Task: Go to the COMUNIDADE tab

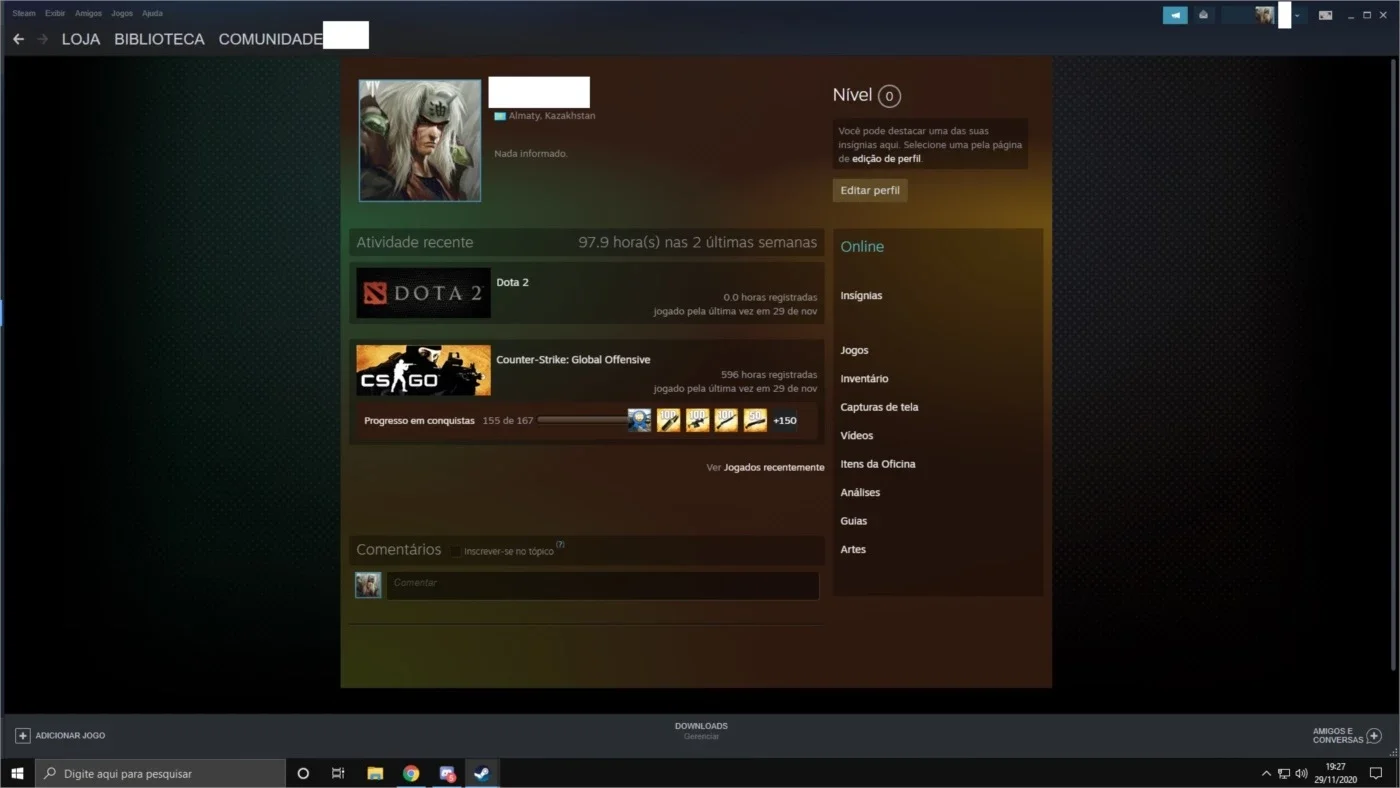Action: pos(270,39)
